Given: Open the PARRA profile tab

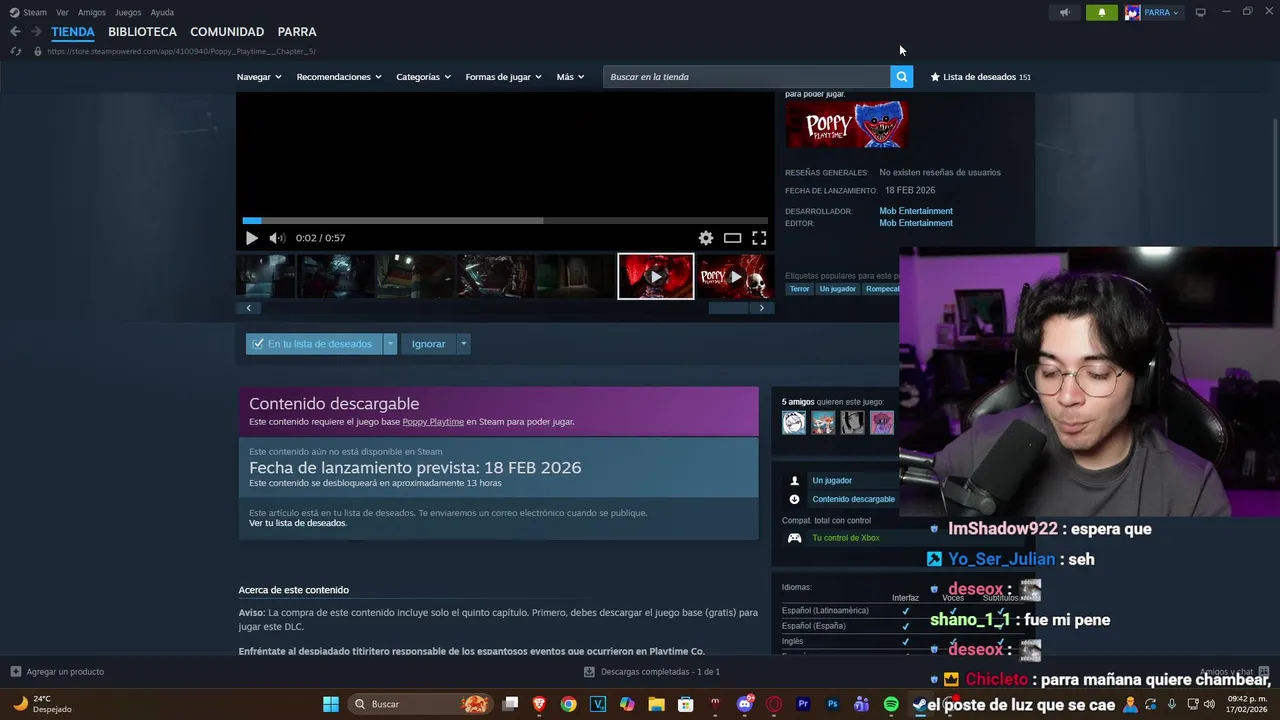Looking at the screenshot, I should pos(297,32).
